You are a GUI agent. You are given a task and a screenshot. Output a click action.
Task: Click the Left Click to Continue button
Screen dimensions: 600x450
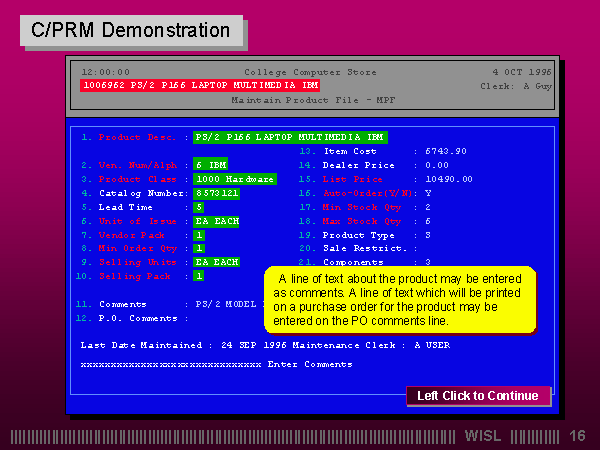478,396
